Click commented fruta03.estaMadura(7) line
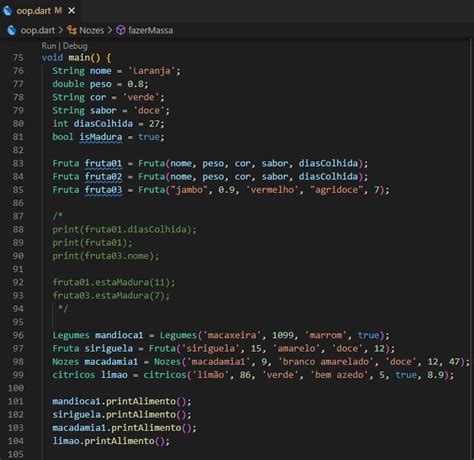 111,296
